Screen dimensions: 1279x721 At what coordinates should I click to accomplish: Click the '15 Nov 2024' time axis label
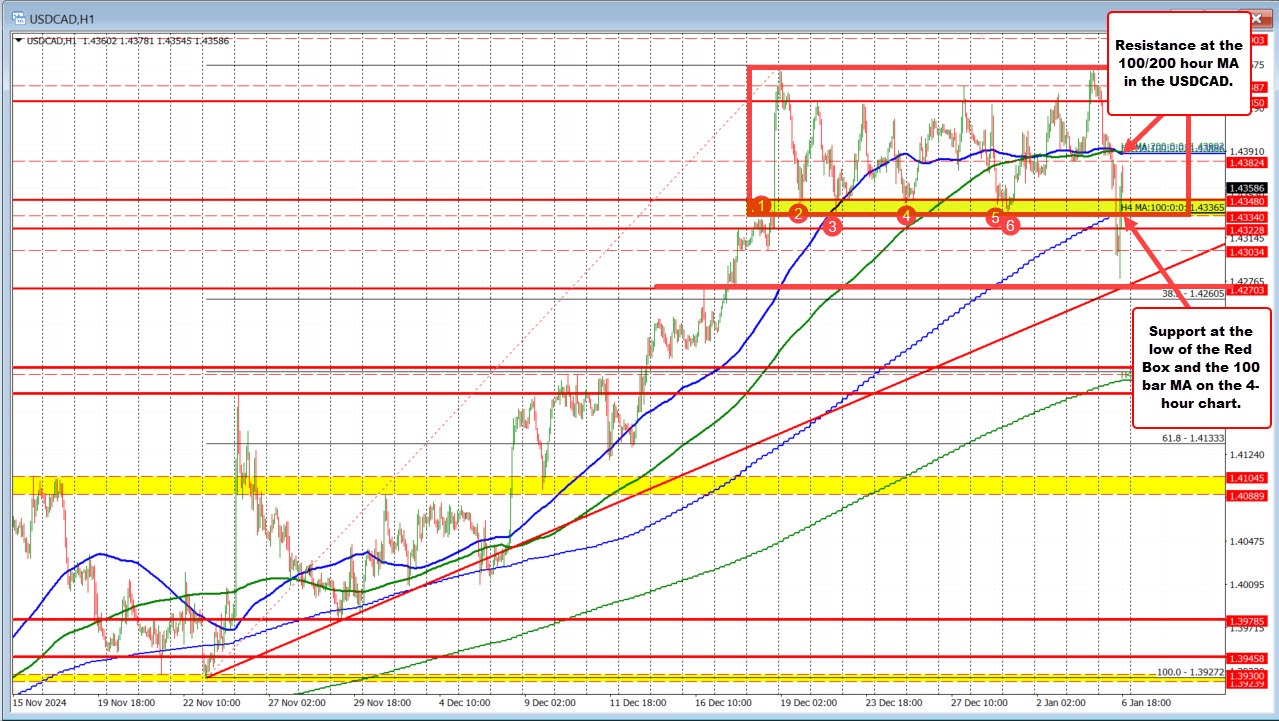click(x=41, y=703)
